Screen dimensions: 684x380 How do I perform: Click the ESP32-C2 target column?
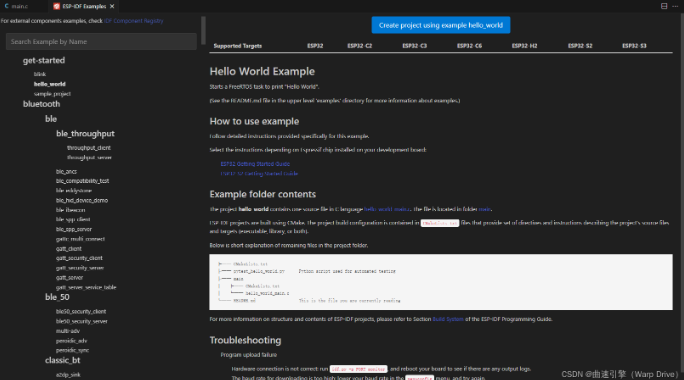[359, 46]
